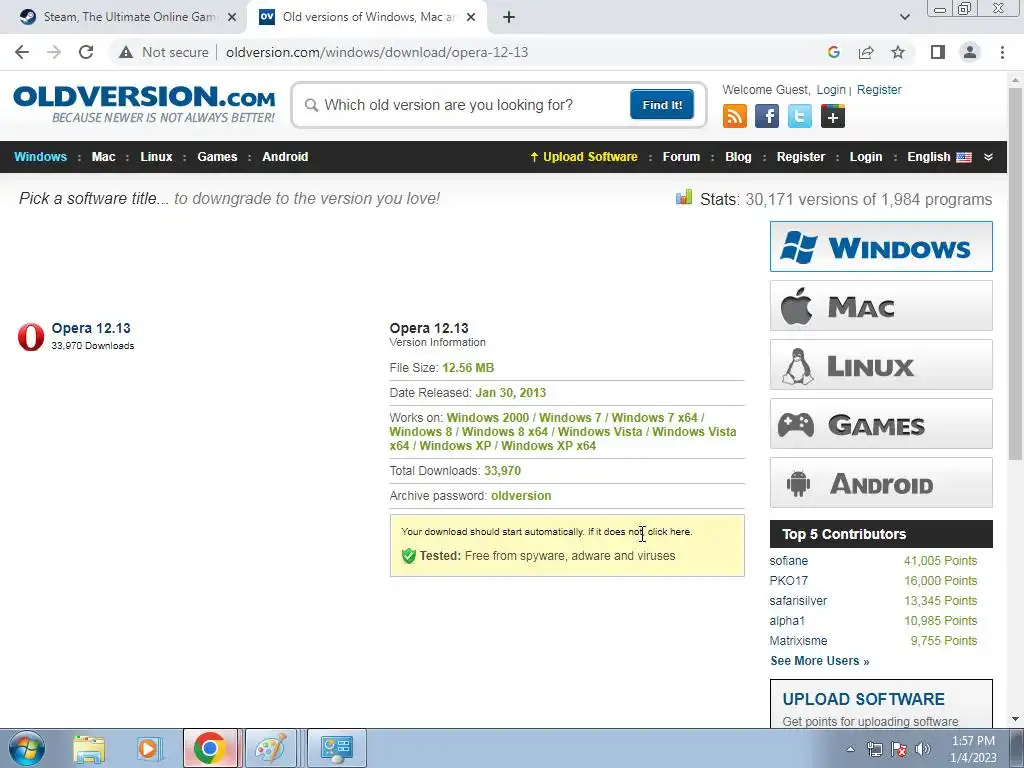
Task: Select Android in nav menu
Action: click(x=285, y=157)
